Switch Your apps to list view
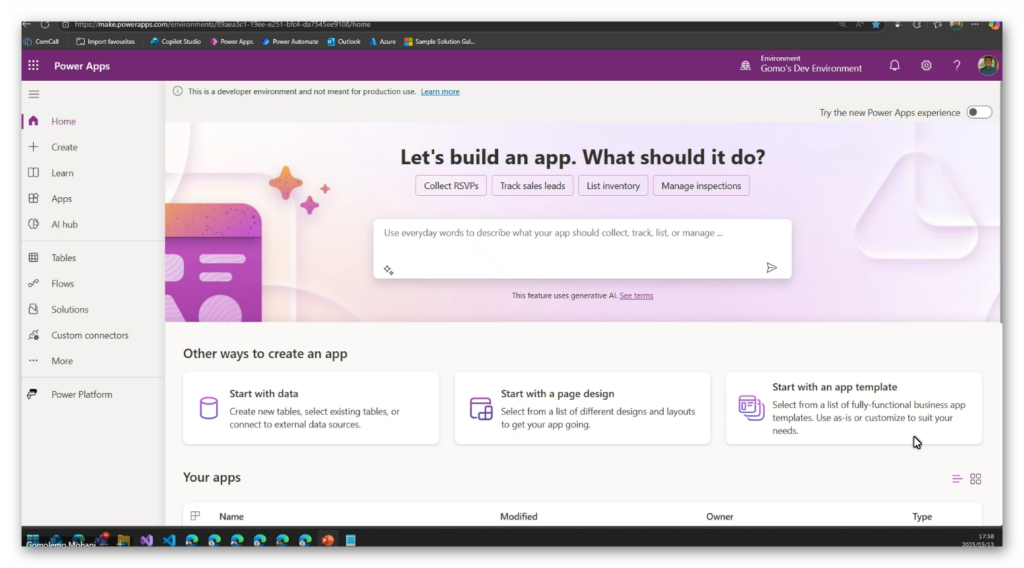This screenshot has width=1024, height=568. [957, 479]
